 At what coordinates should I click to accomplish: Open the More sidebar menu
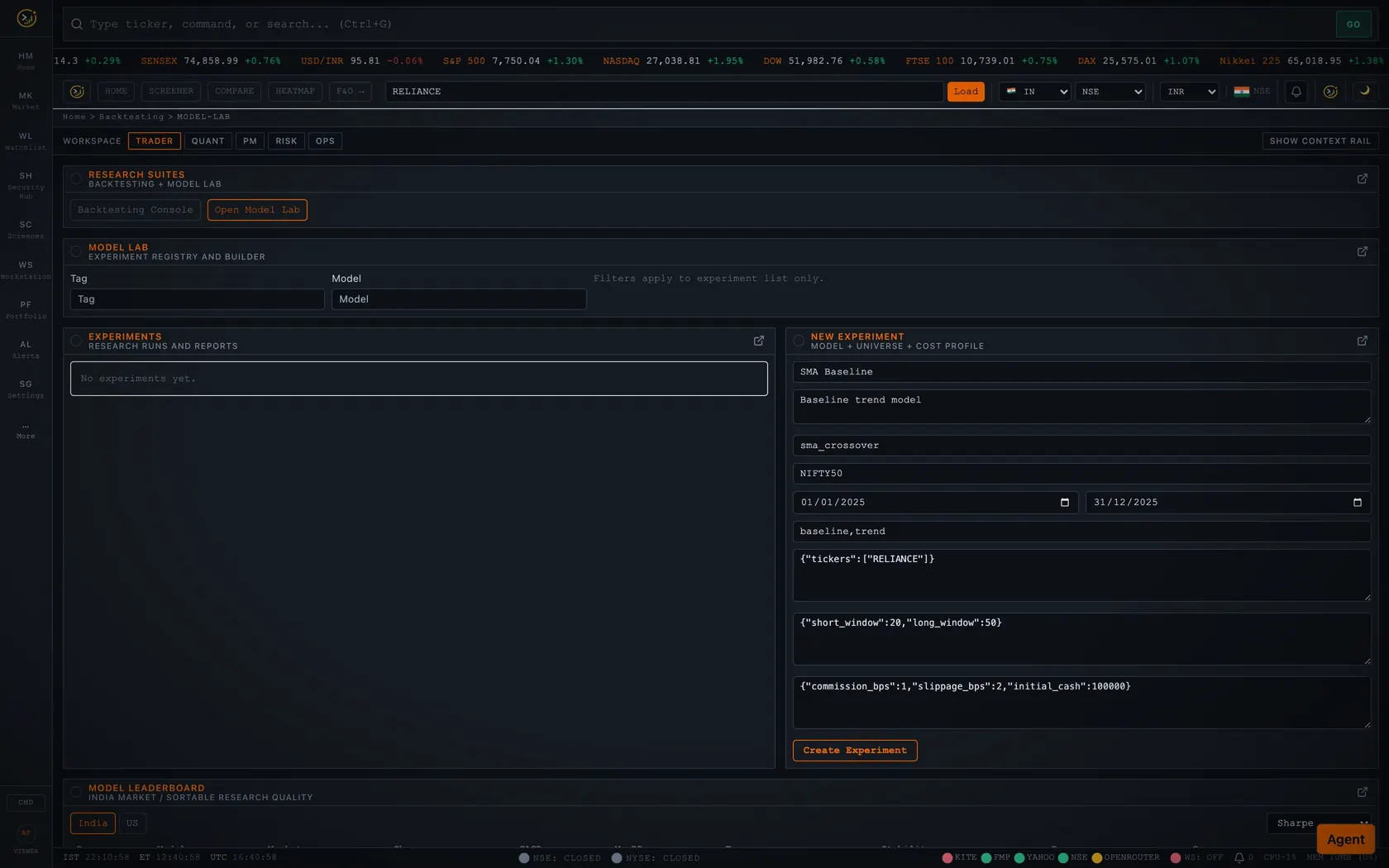click(26, 432)
